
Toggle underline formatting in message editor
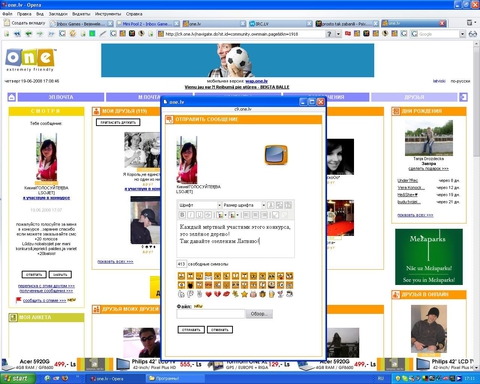tap(199, 215)
